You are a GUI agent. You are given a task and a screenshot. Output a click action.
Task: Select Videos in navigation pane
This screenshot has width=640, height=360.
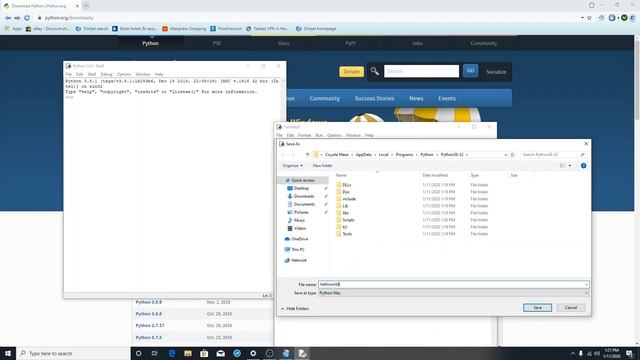pyautogui.click(x=300, y=228)
